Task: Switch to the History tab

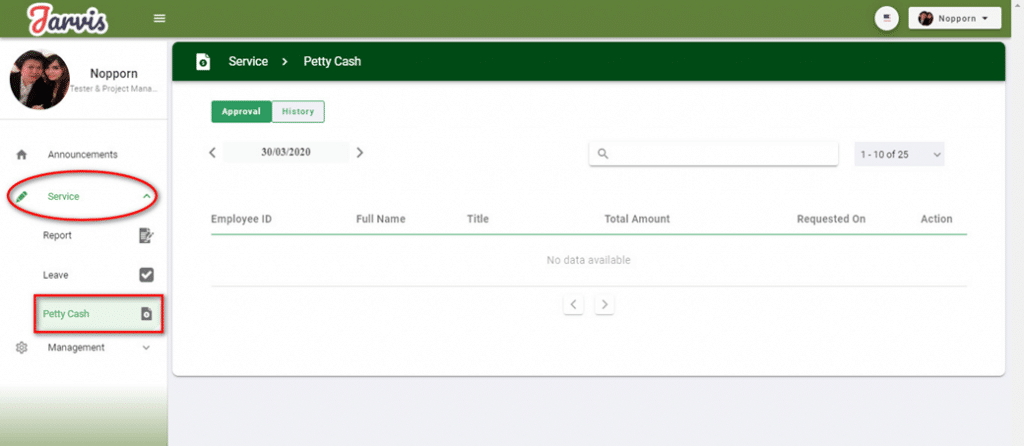Action: [298, 112]
